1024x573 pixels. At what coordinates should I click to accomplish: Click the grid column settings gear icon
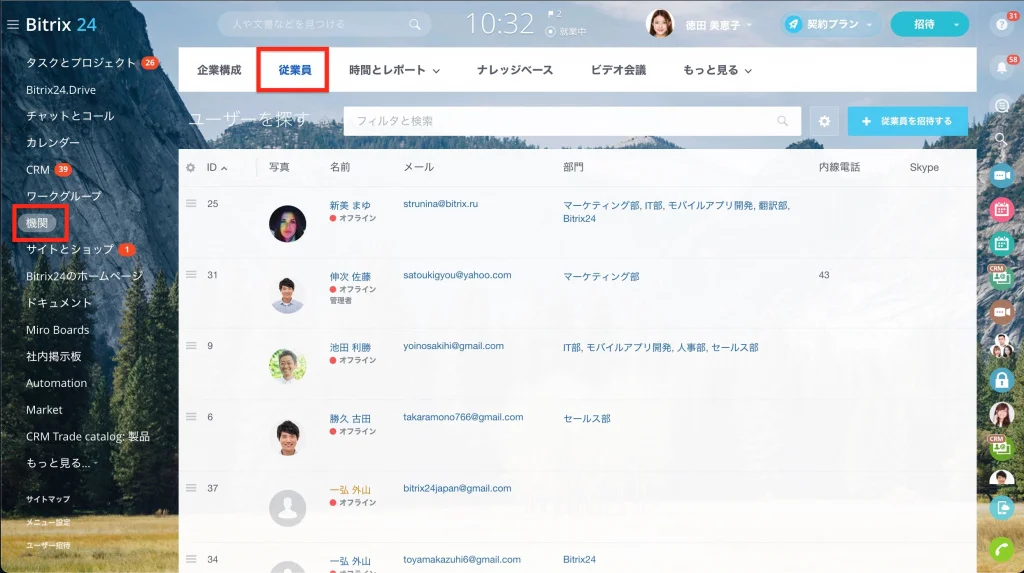click(x=191, y=167)
